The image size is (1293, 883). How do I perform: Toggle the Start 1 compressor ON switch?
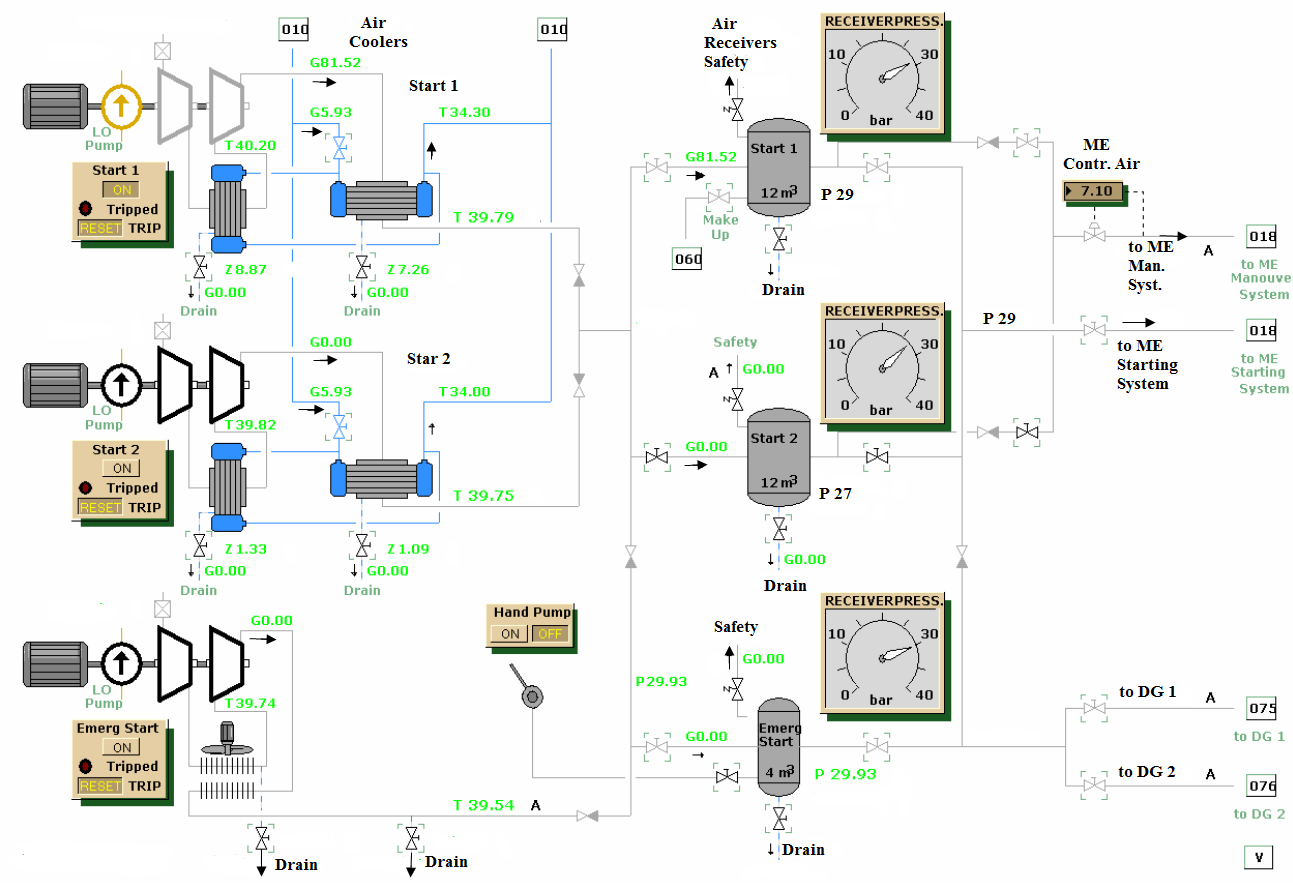[x=122, y=190]
